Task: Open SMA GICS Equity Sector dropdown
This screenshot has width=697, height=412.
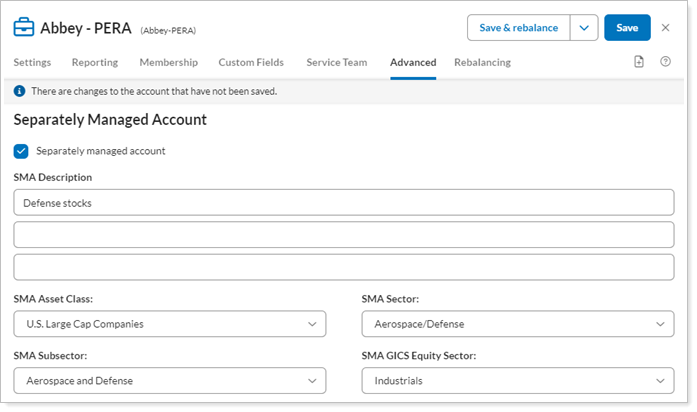Action: [x=517, y=381]
